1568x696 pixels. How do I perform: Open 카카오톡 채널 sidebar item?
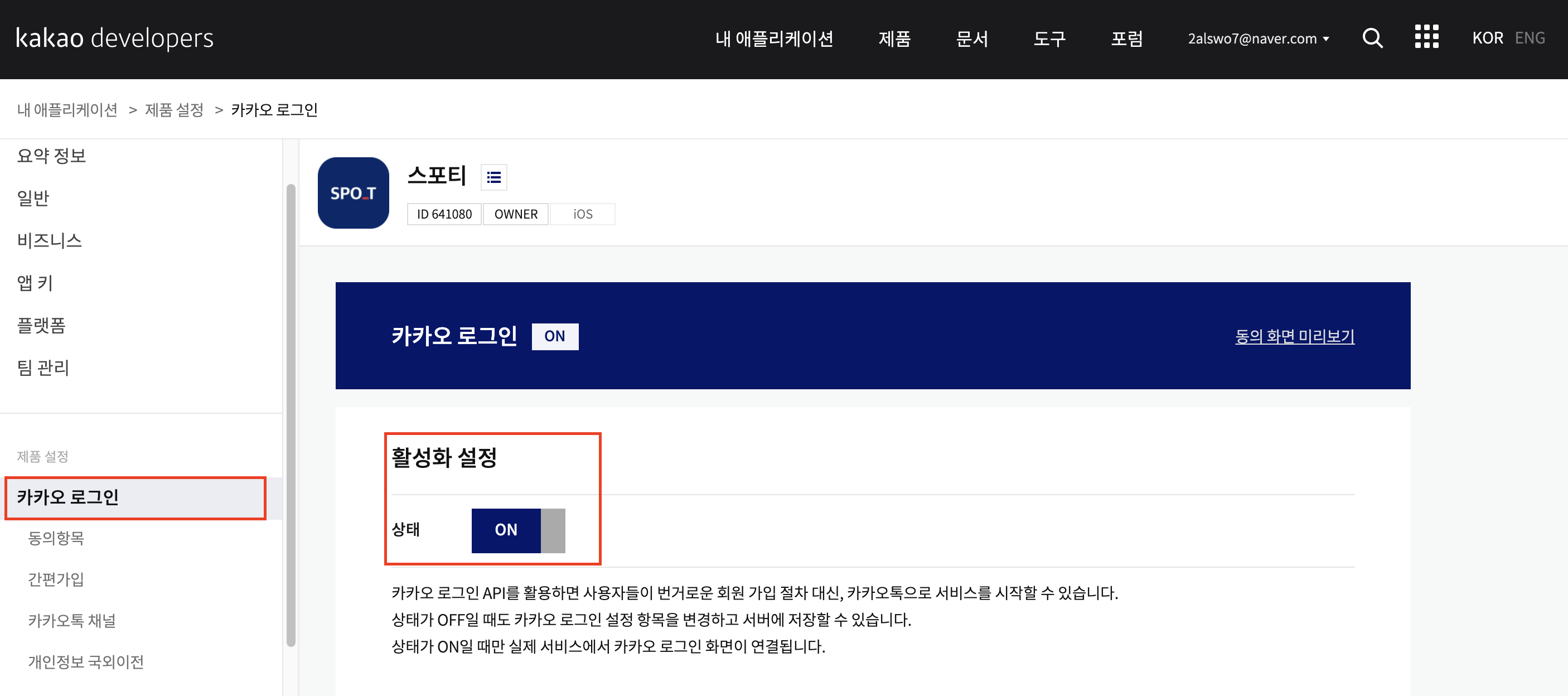[x=72, y=621]
